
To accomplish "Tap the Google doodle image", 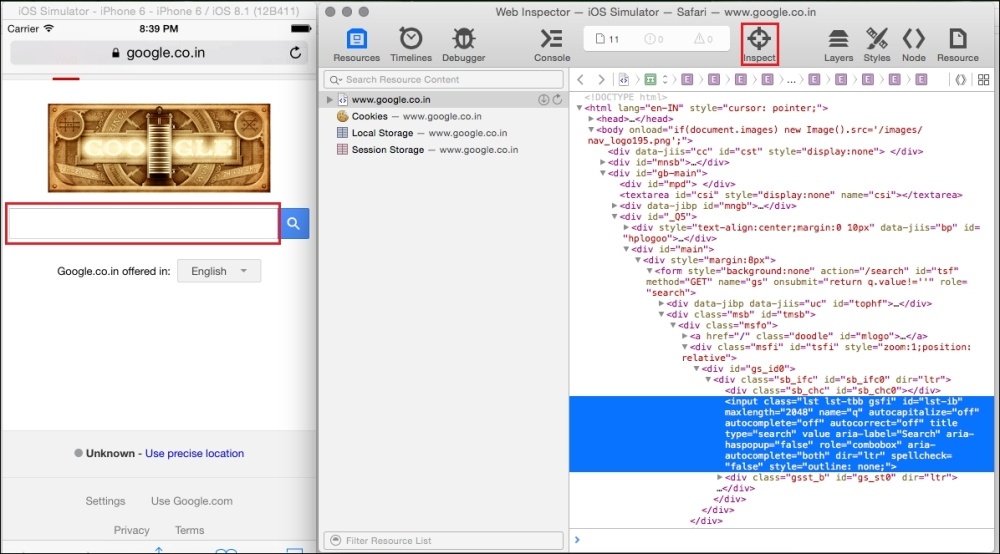I will (159, 148).
